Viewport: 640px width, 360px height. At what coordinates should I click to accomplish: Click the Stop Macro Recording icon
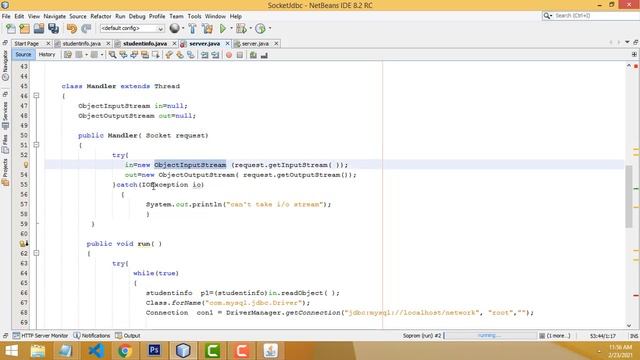point(240,55)
